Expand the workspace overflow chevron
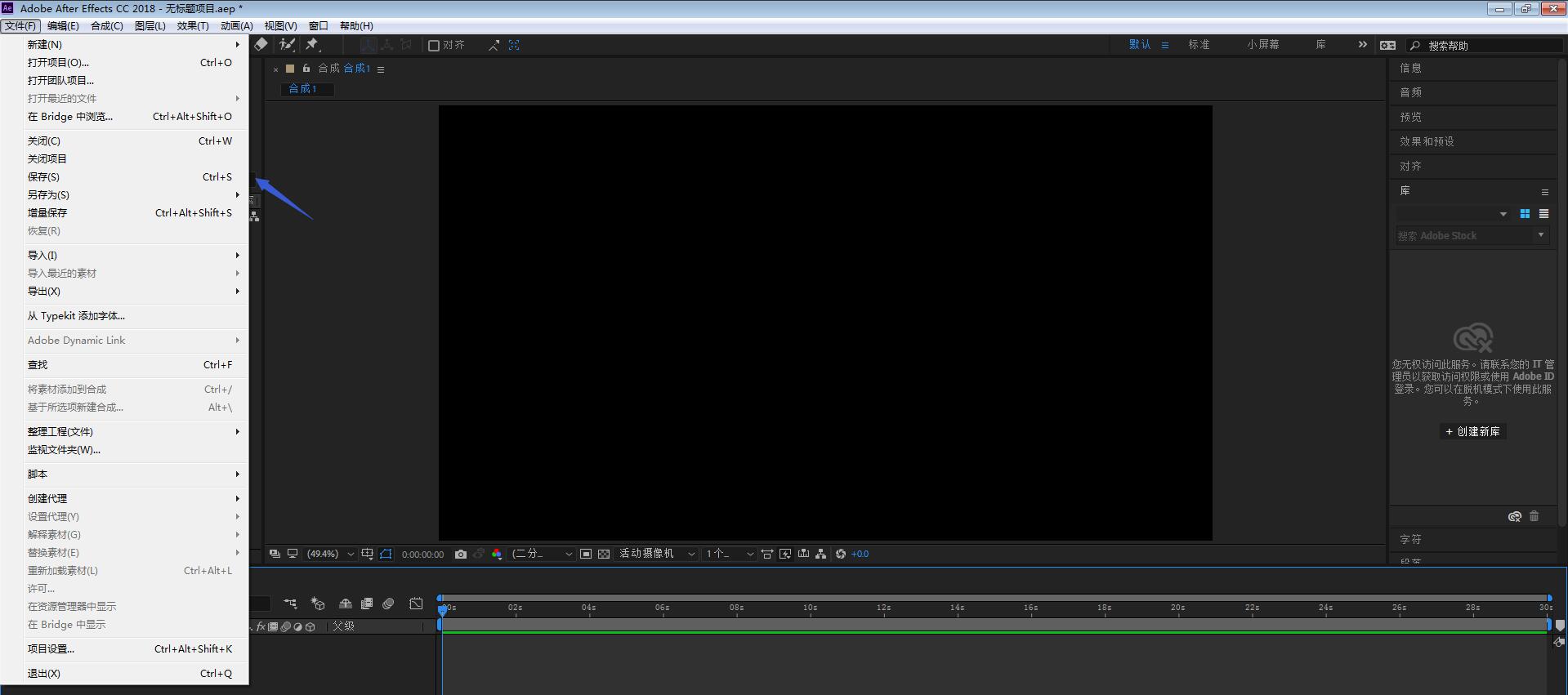This screenshot has width=1568, height=695. point(1362,45)
